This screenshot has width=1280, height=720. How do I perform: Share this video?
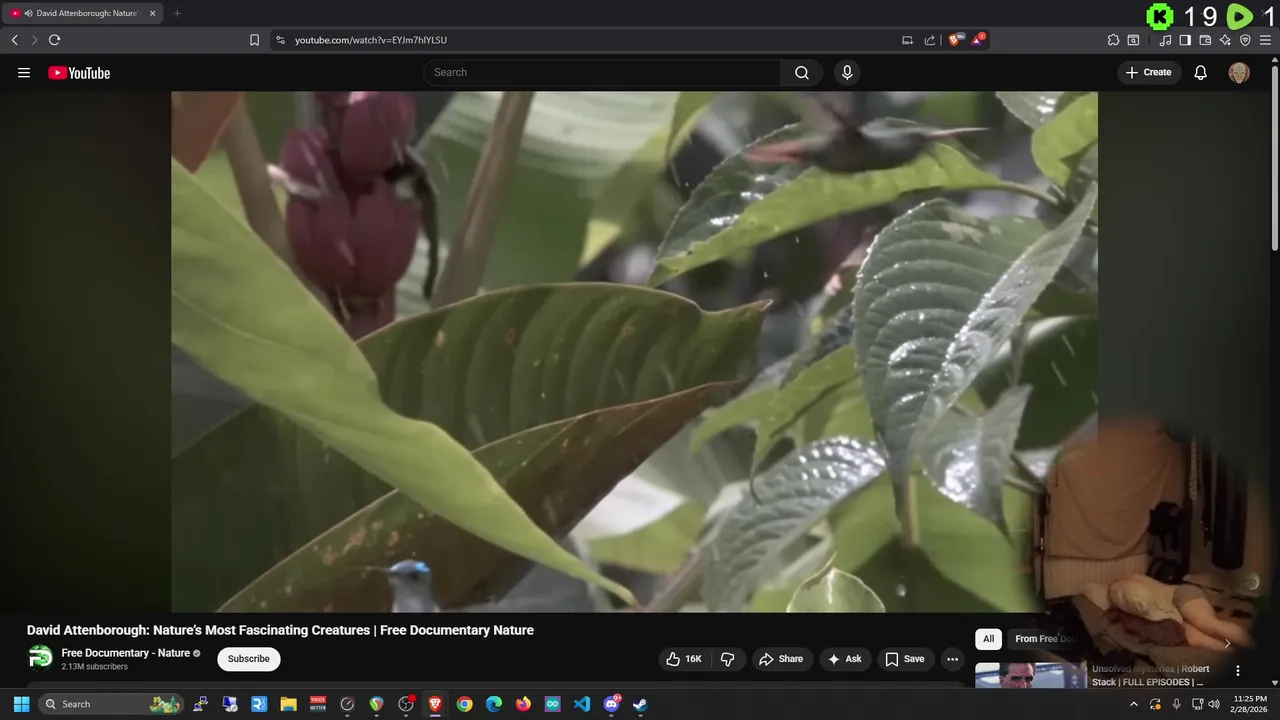pos(781,659)
